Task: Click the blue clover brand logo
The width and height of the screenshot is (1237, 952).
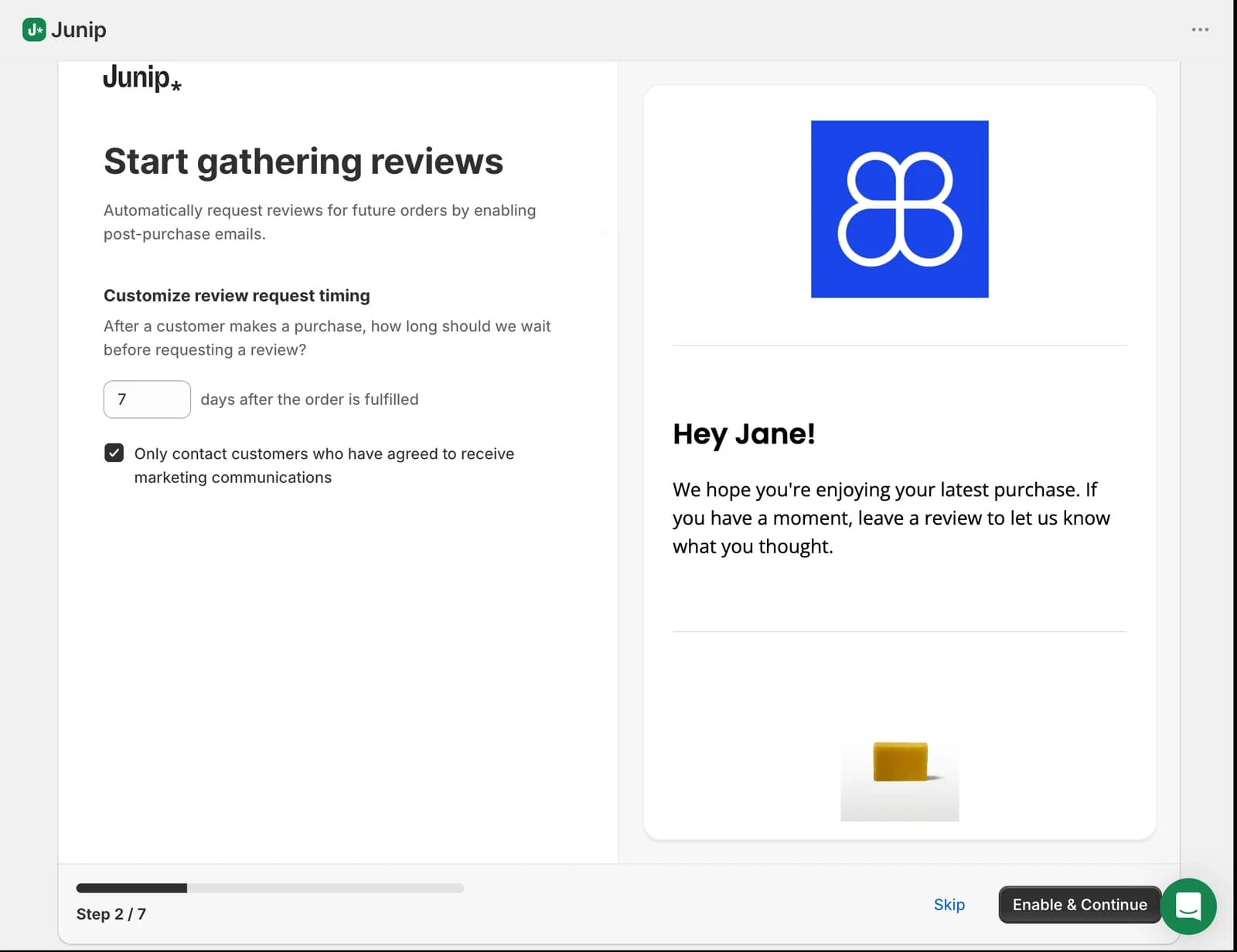Action: (x=899, y=209)
